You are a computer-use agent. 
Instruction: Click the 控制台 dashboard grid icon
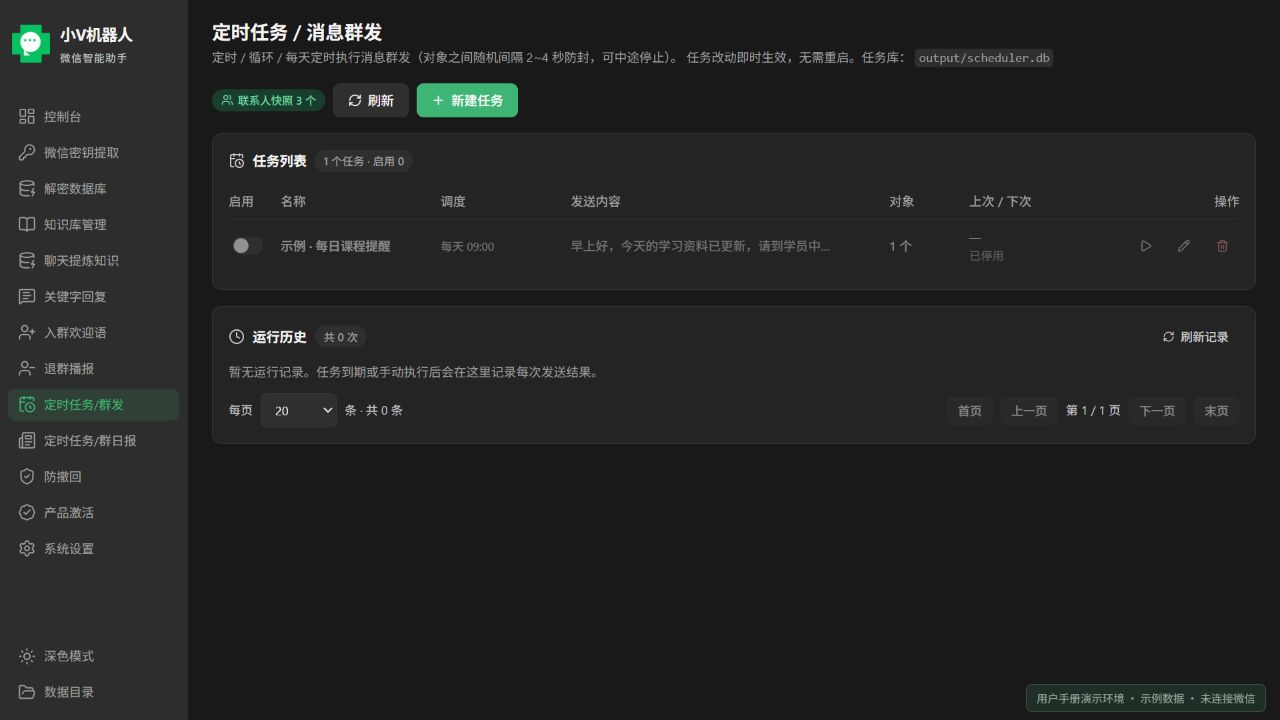pyautogui.click(x=27, y=117)
